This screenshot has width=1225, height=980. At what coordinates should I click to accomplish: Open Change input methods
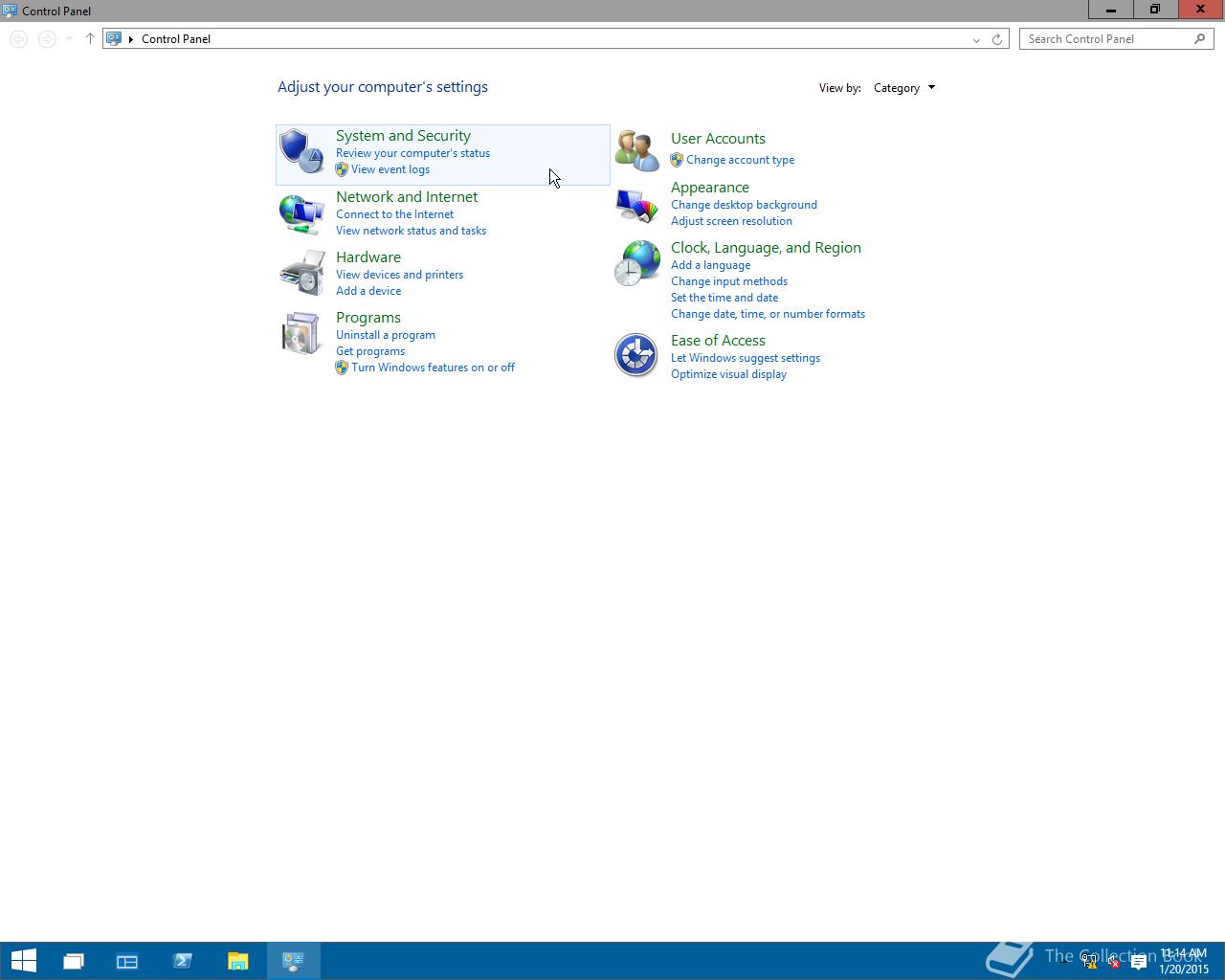pos(729,281)
